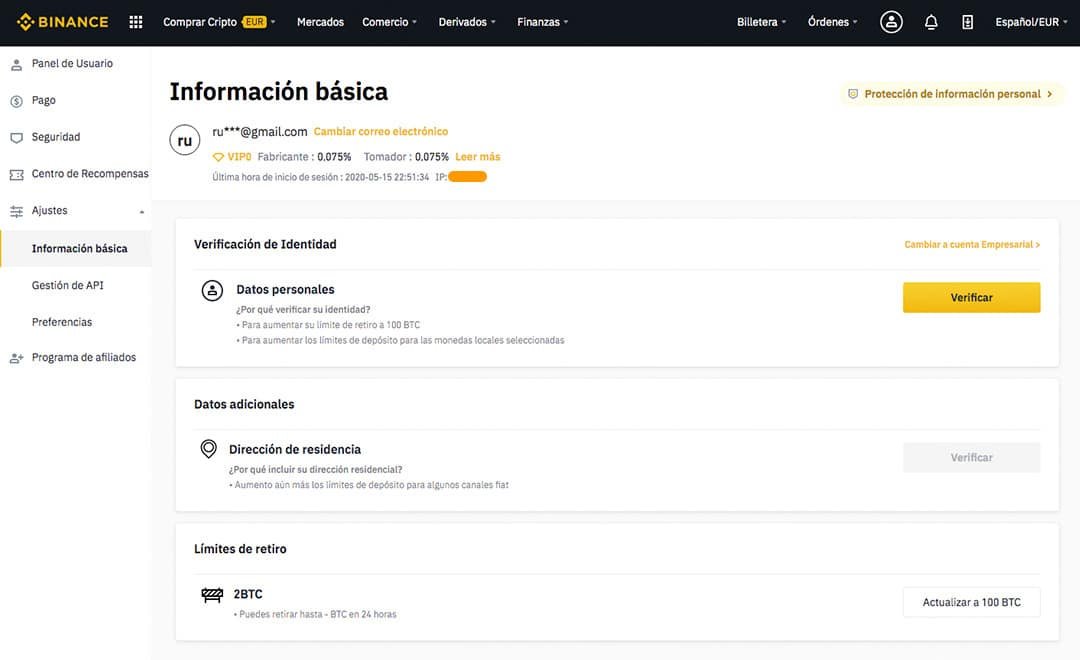Click the orange IP address mask
This screenshot has width=1080, height=660.
pyautogui.click(x=467, y=177)
